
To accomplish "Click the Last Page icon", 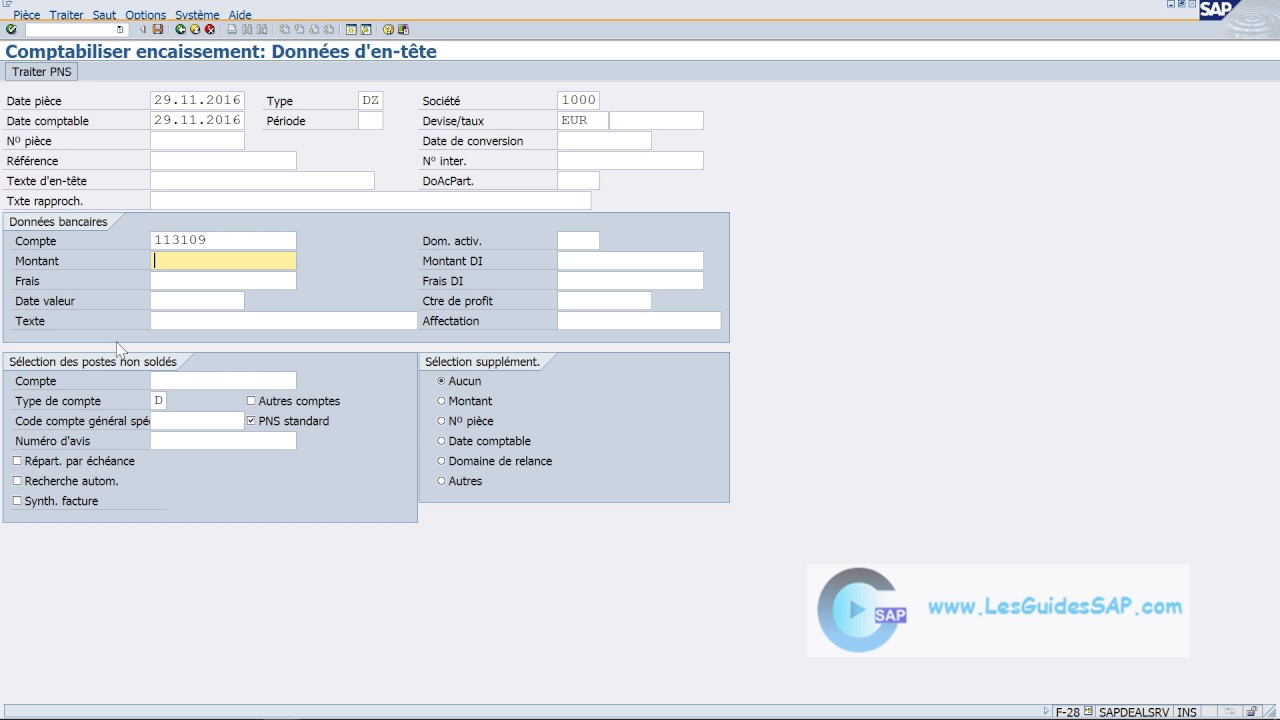I will [x=329, y=30].
